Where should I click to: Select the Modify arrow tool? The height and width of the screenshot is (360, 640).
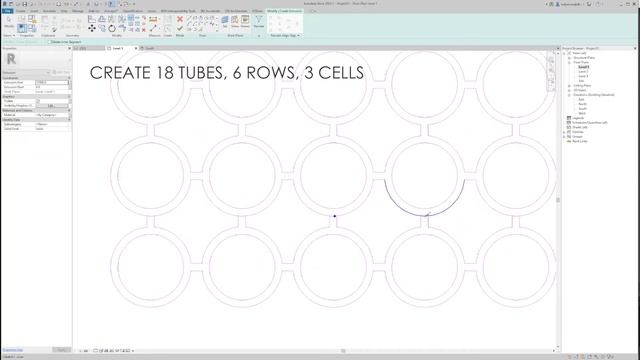[9, 21]
